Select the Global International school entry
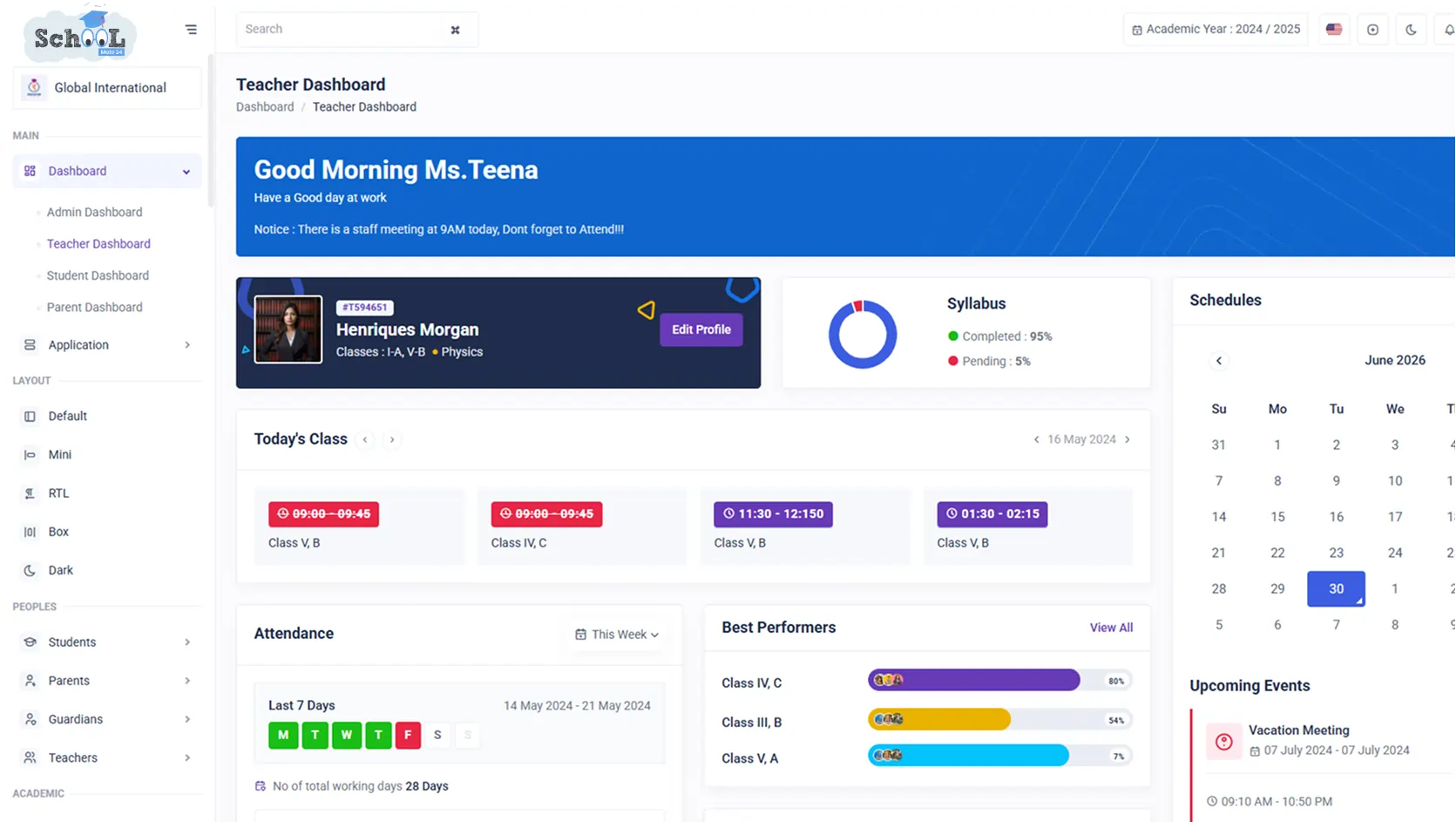This screenshot has height=822, width=1456. pos(107,87)
